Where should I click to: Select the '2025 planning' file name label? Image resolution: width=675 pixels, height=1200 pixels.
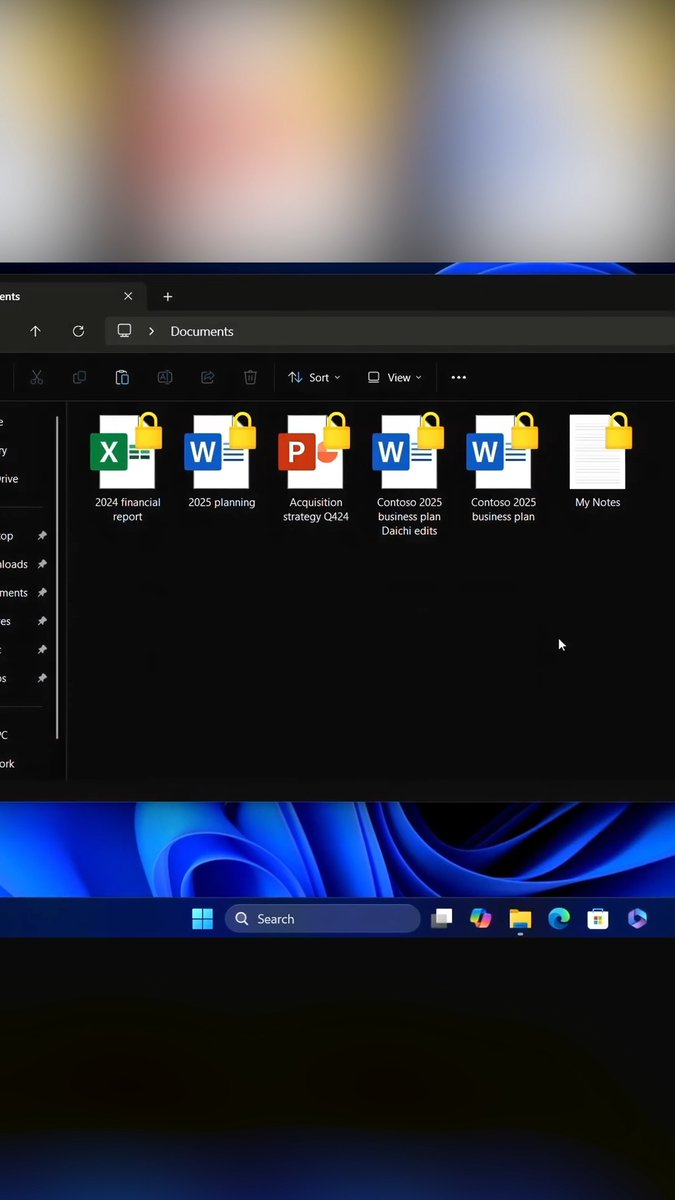[222, 503]
